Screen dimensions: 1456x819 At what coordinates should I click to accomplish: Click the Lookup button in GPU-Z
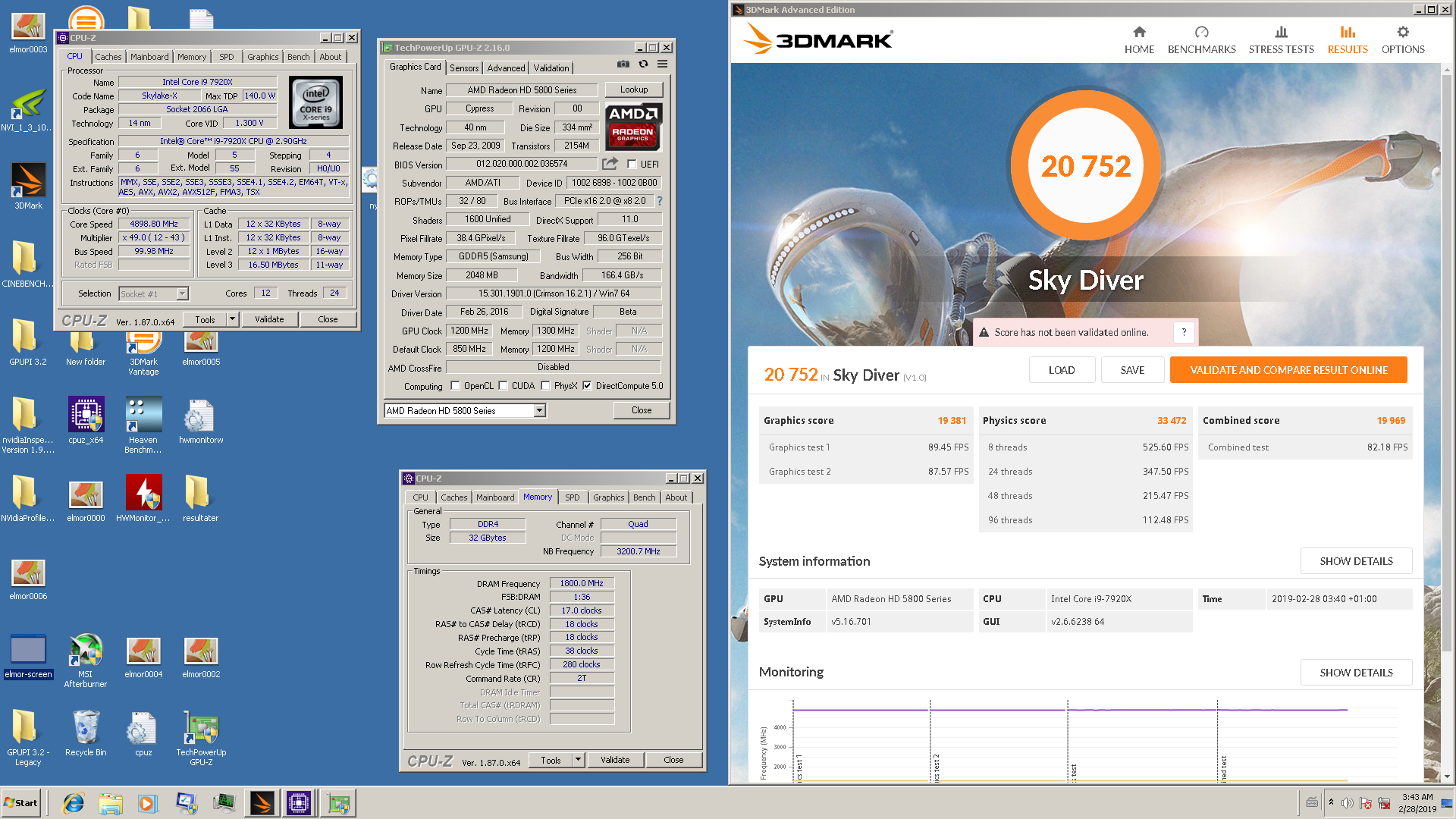click(x=634, y=89)
